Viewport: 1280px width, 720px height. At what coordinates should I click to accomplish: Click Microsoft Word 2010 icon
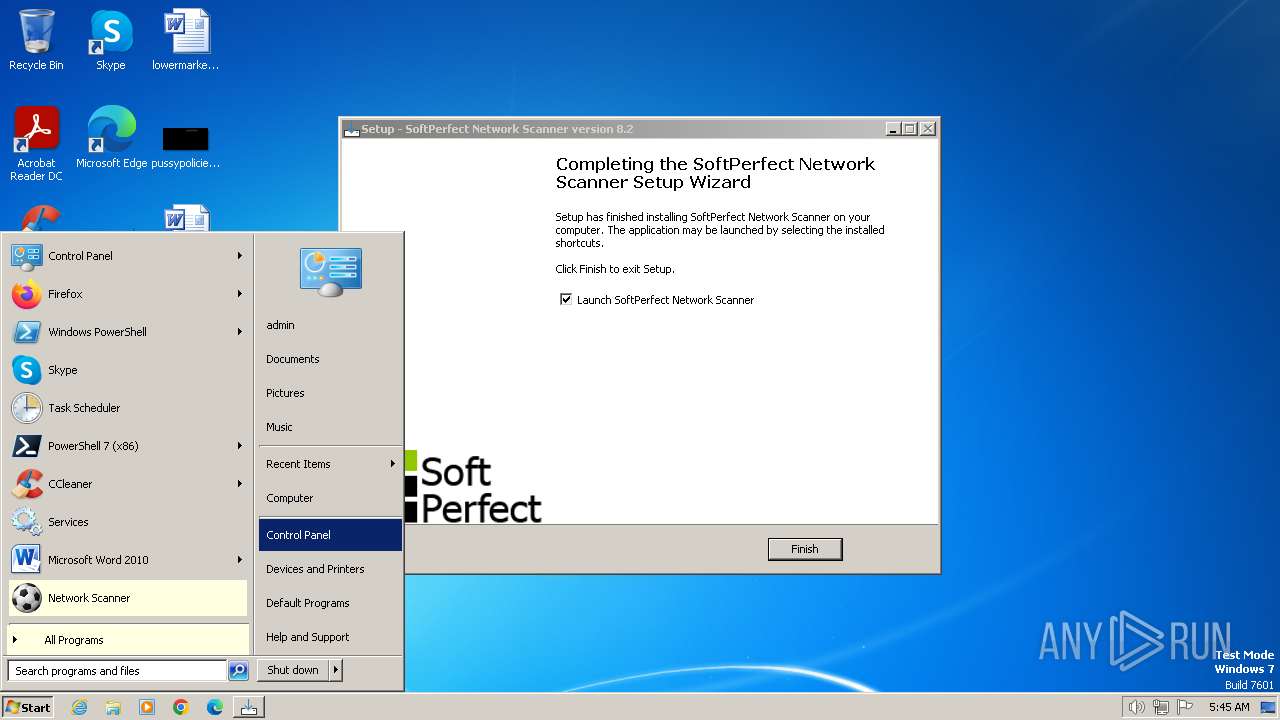[26, 560]
